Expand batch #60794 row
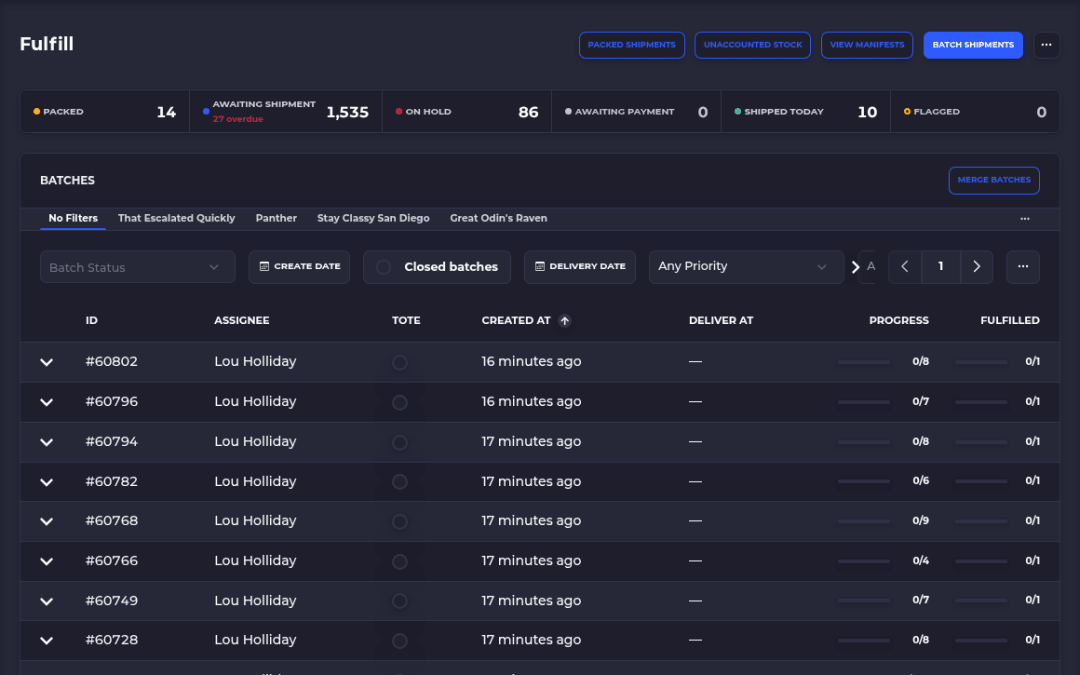1080x675 pixels. 46,442
